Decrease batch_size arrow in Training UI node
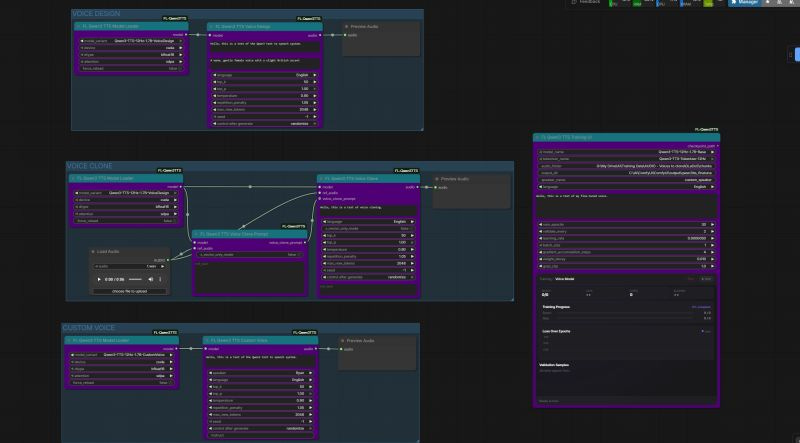Image resolution: width=800 pixels, height=443 pixels. pyautogui.click(x=541, y=245)
